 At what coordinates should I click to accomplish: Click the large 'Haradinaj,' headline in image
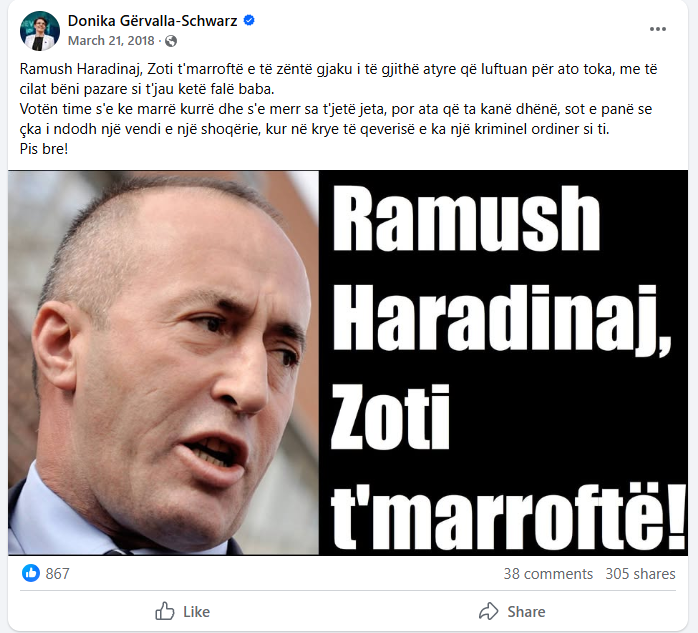tap(501, 320)
